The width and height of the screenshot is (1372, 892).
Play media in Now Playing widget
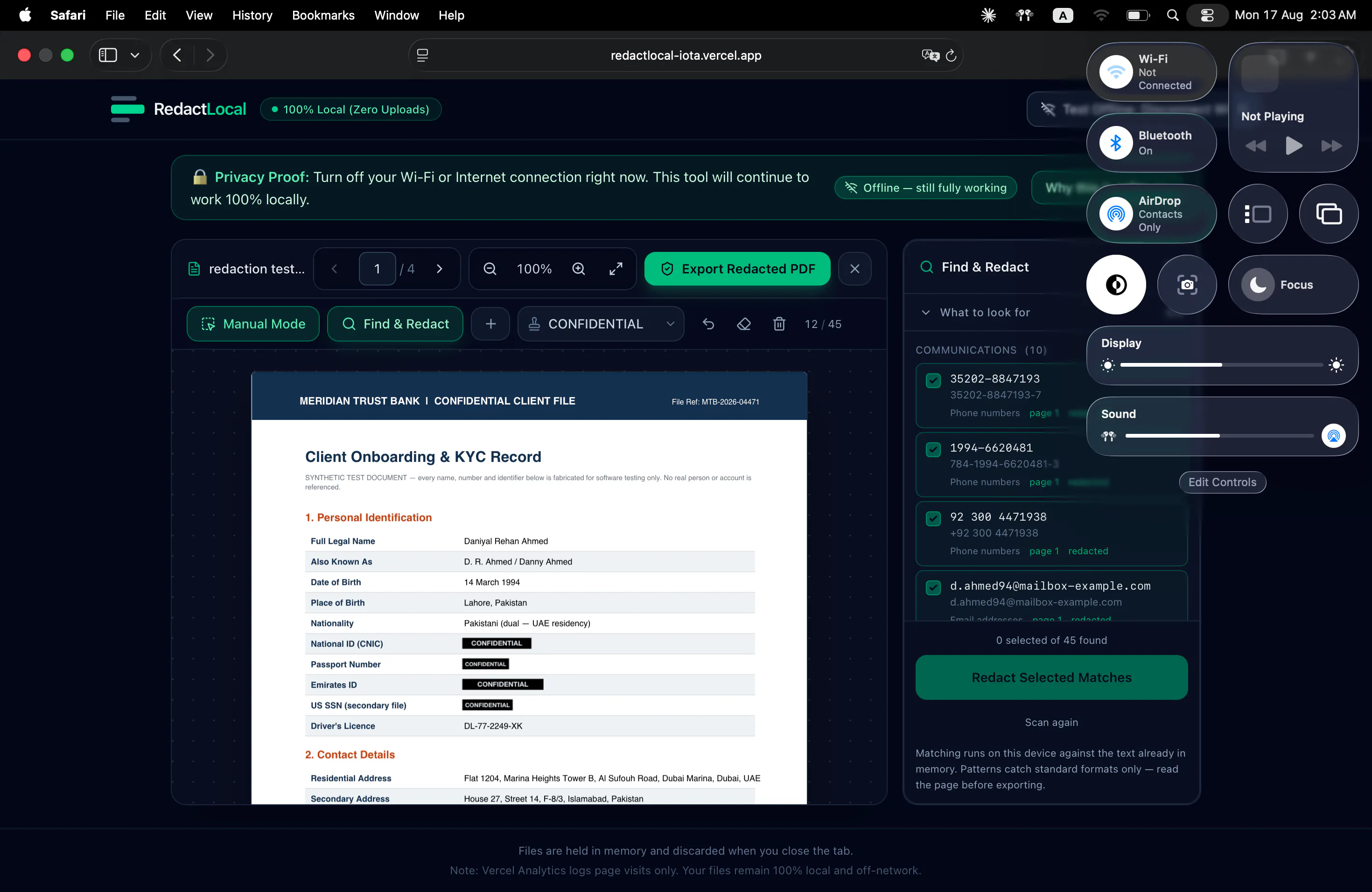(1294, 146)
